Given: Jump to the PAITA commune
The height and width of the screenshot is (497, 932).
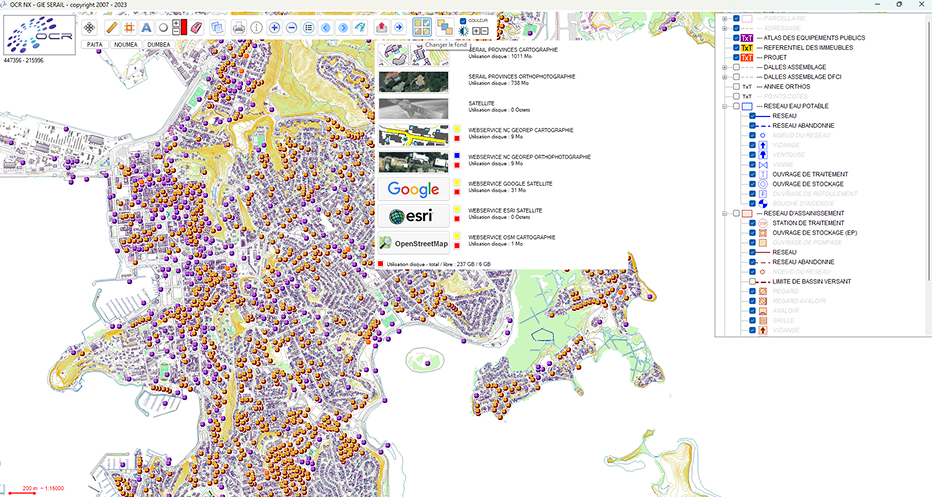Looking at the screenshot, I should coord(94,45).
